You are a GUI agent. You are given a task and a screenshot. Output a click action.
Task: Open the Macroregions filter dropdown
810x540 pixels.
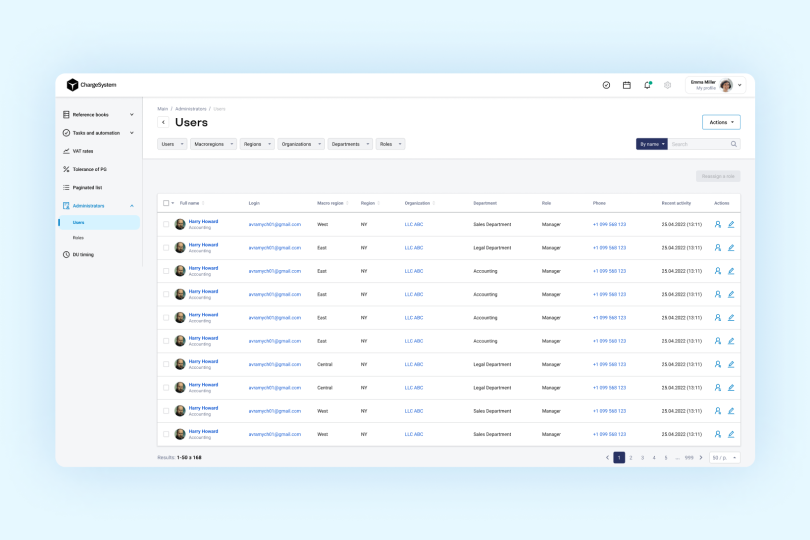coord(213,144)
